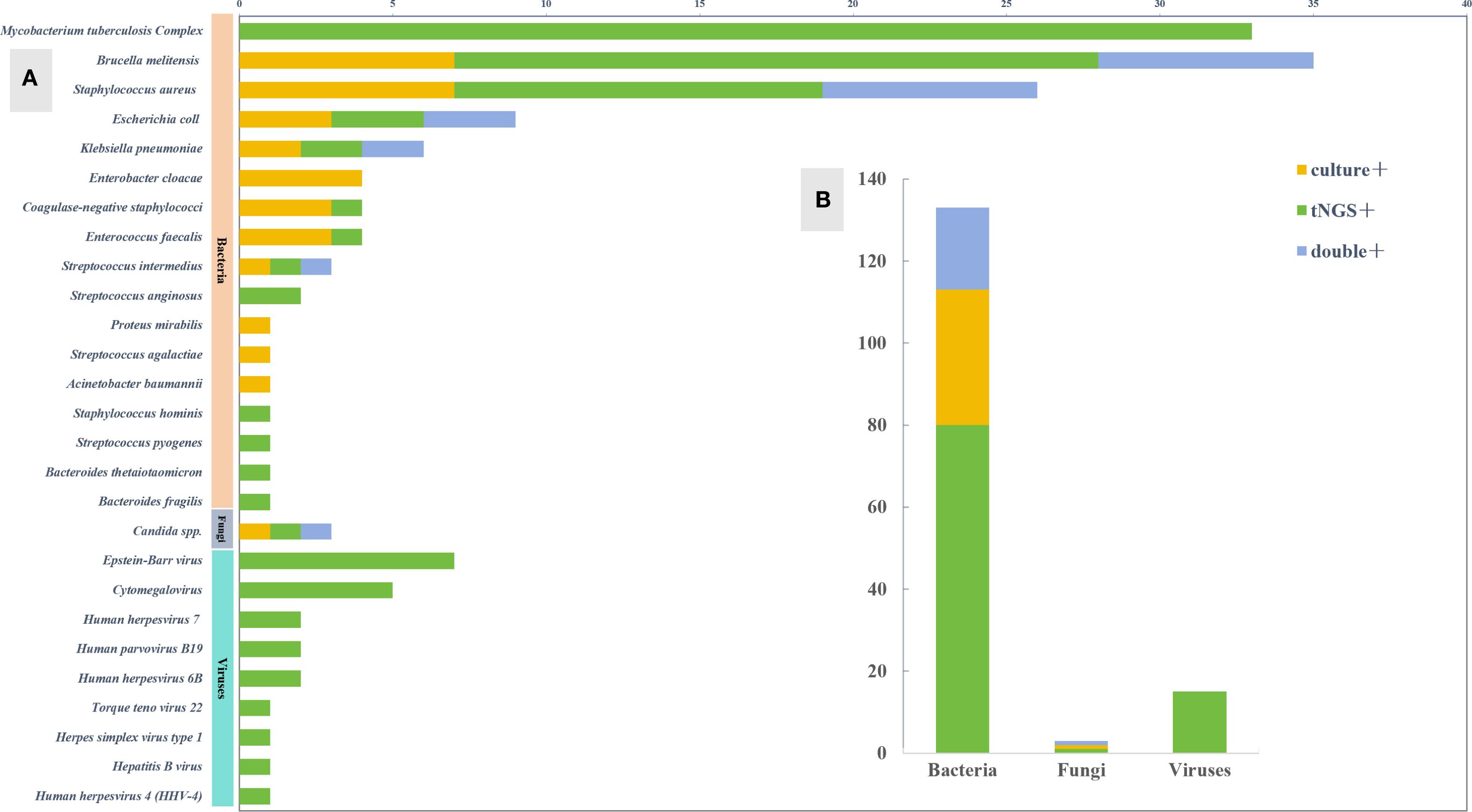
Task: Click the 'Epstein-Barr virus' label
Action: tap(152, 561)
